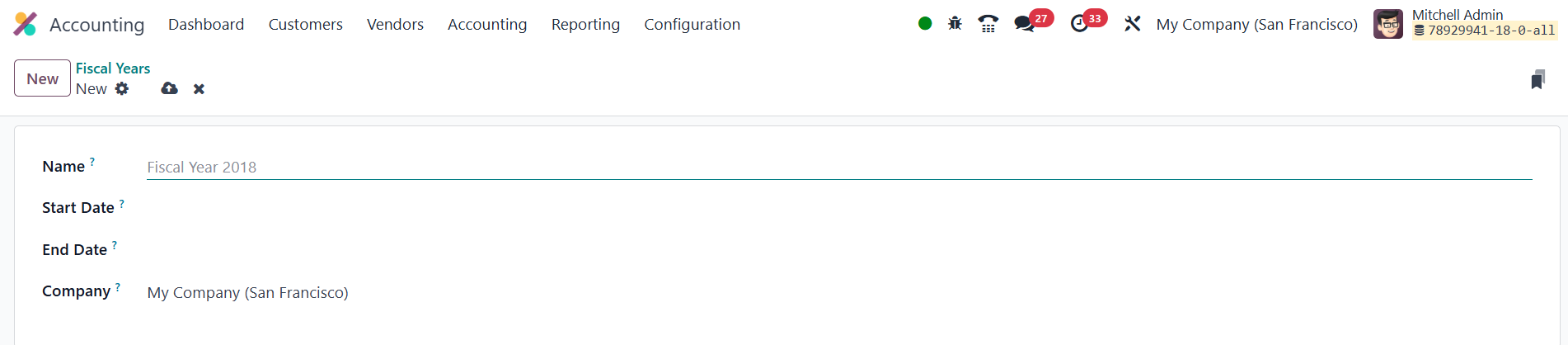Save record manually with cloud upload icon

[x=169, y=89]
